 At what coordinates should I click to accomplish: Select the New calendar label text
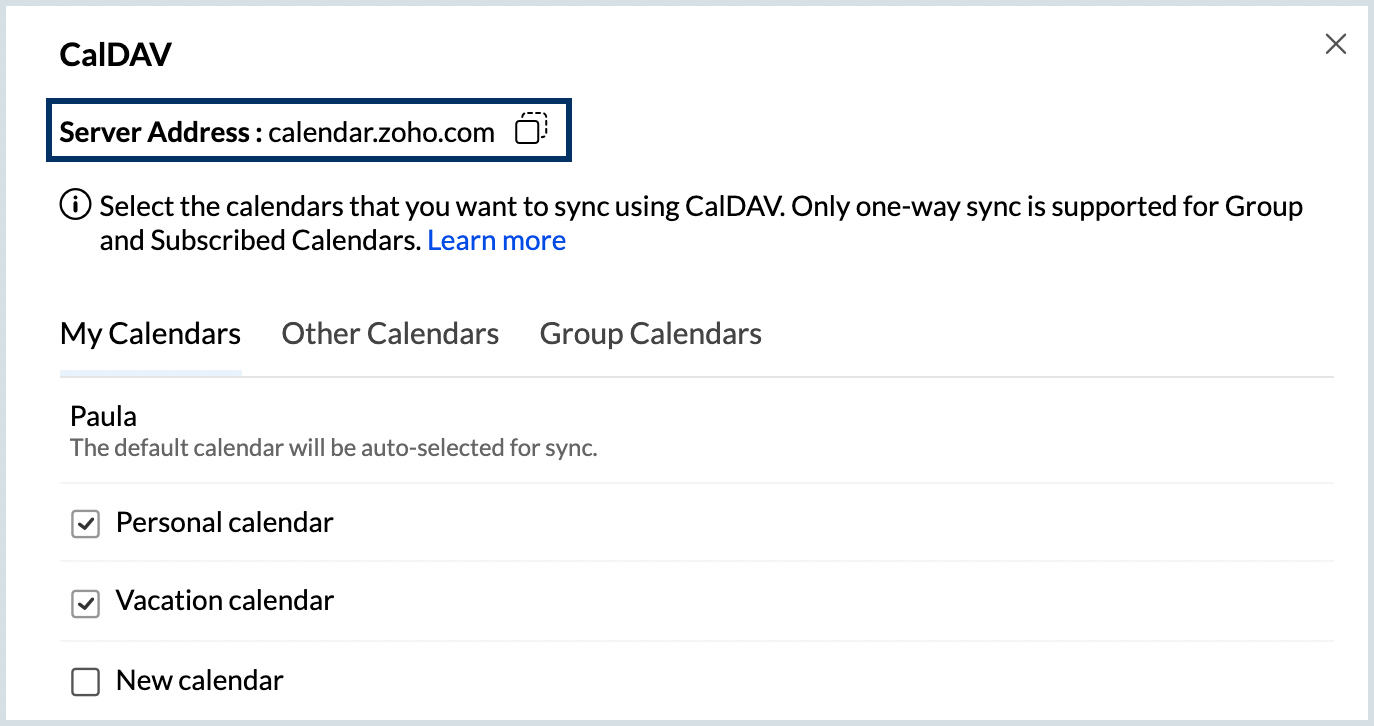pyautogui.click(x=200, y=680)
